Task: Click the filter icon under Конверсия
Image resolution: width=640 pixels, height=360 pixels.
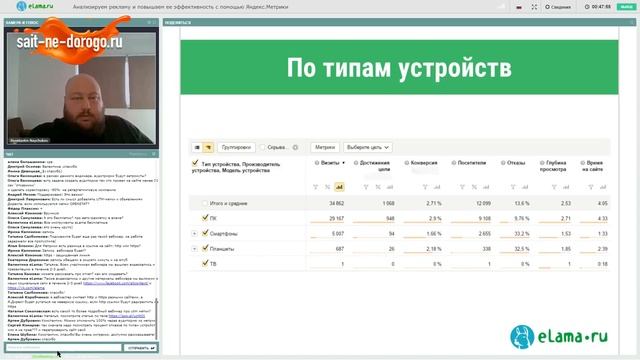Action: [425, 187]
